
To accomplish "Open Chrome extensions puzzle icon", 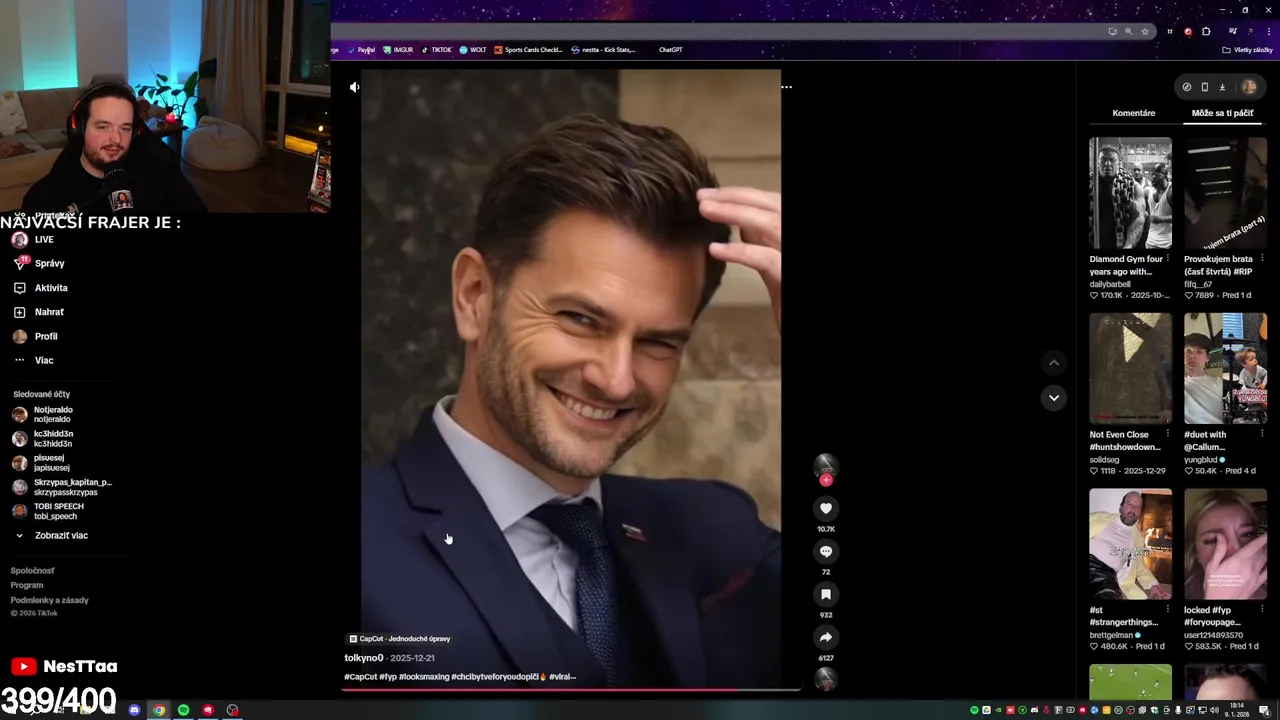I will [1206, 31].
